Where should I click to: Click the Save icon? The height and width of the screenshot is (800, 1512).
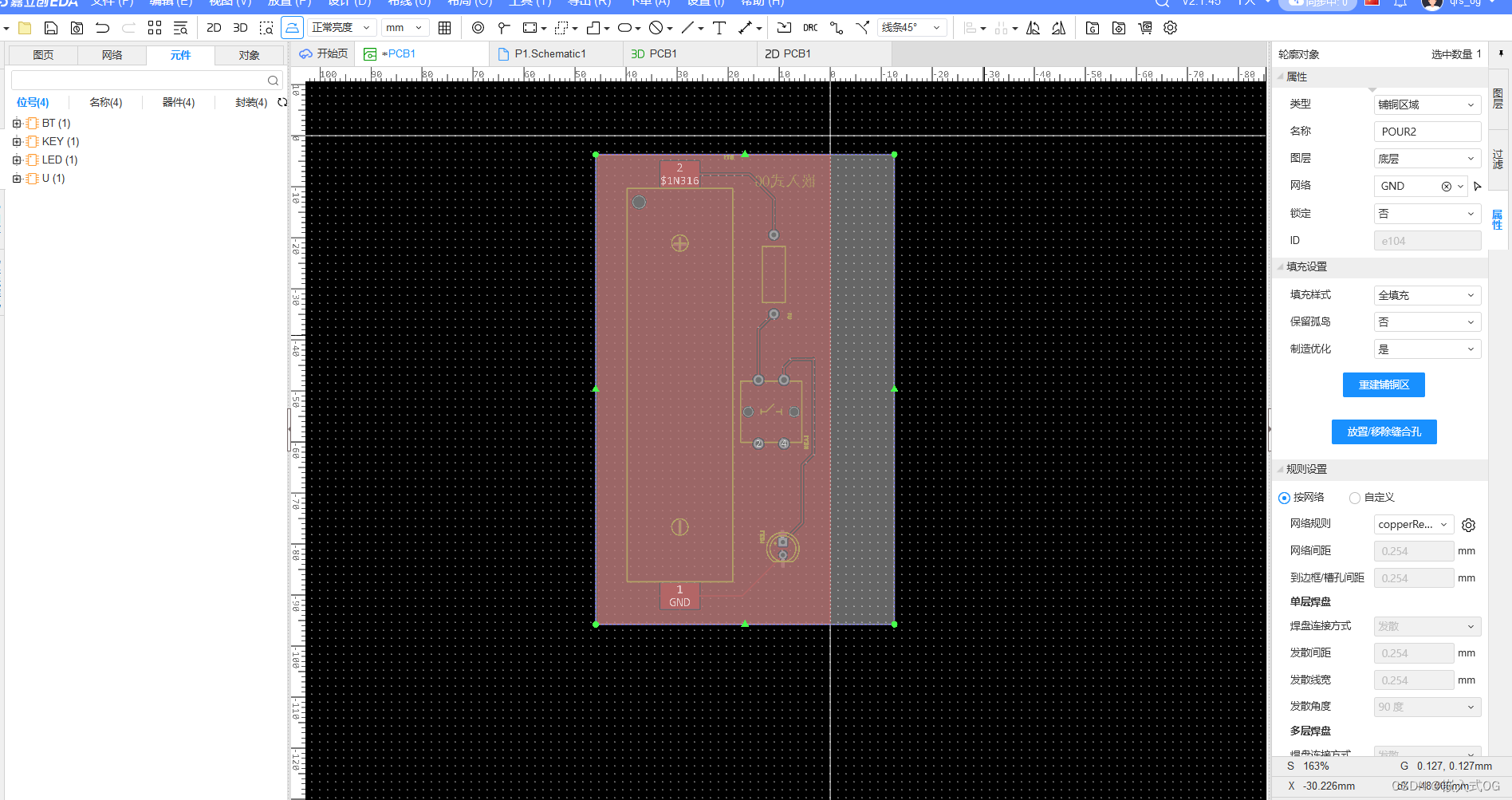(x=51, y=28)
